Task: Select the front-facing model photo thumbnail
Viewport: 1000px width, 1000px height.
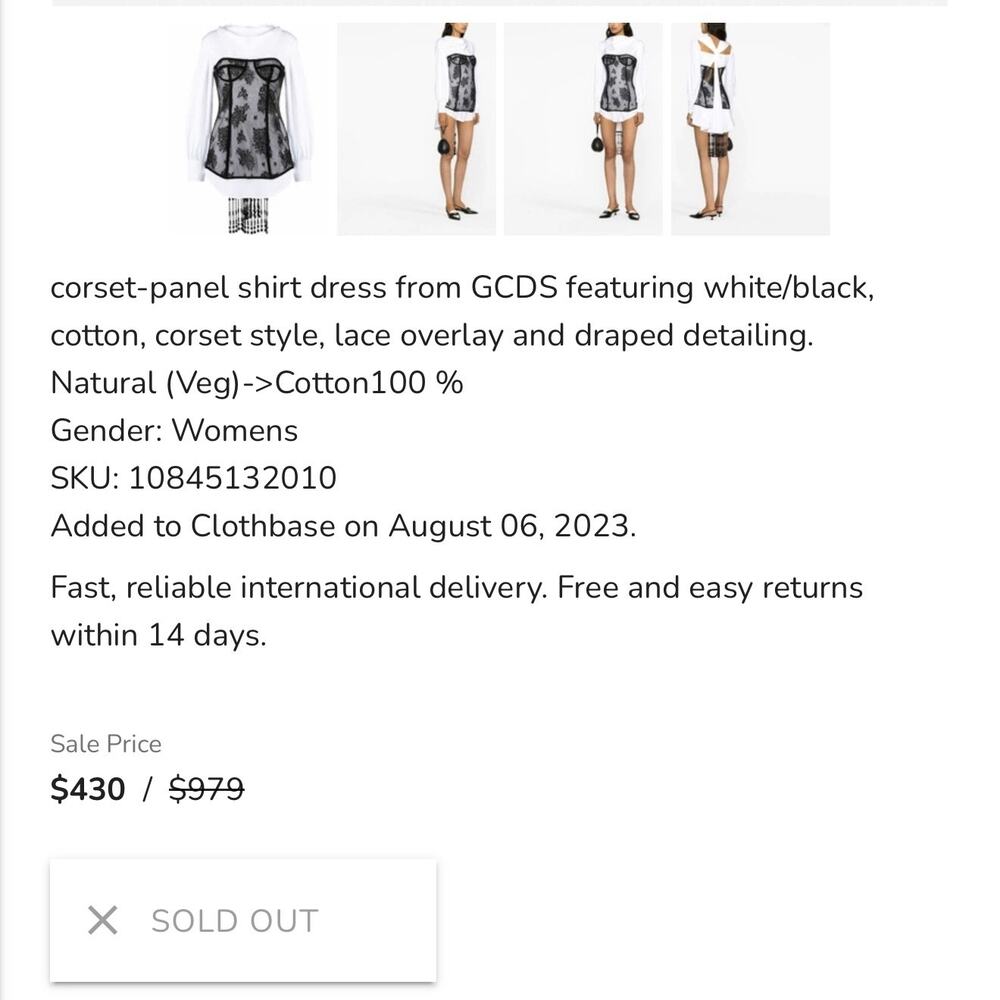Action: [583, 129]
